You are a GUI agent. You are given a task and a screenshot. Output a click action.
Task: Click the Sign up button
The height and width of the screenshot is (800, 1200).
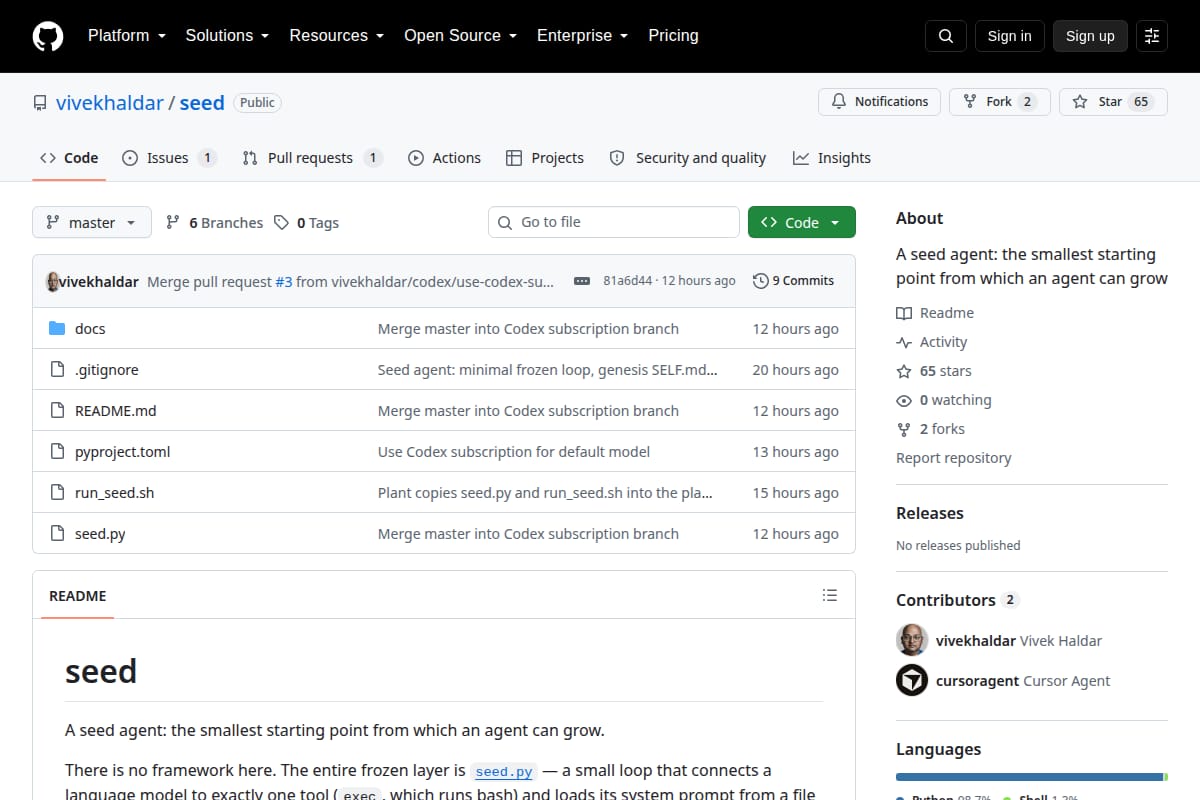tap(1090, 36)
